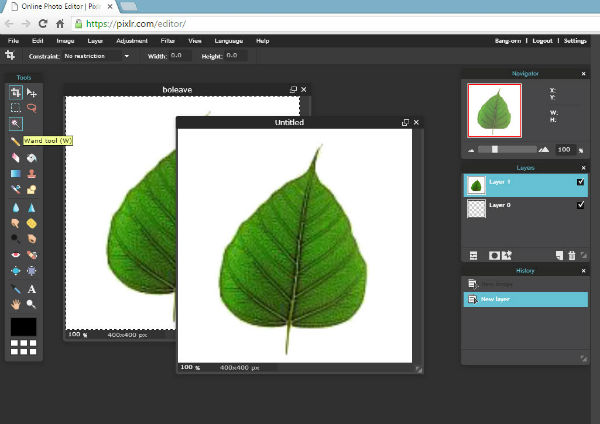This screenshot has height=424, width=600.
Task: Select the Burn hand tool
Action: 32,239
